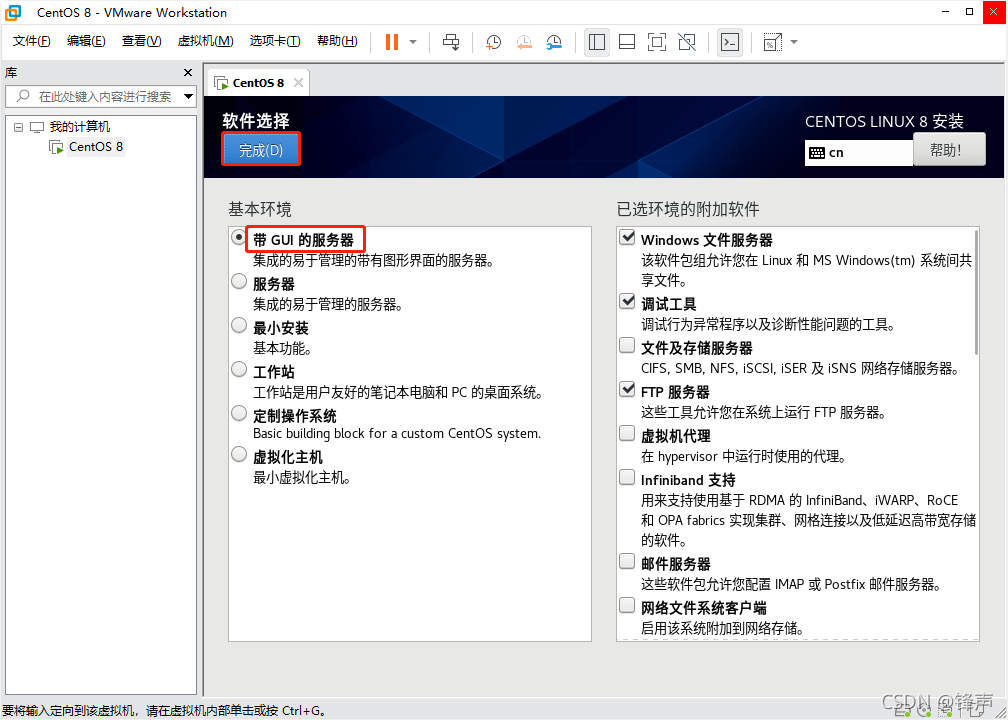Click the 帮助! button
The height and width of the screenshot is (720, 1008).
949,150
